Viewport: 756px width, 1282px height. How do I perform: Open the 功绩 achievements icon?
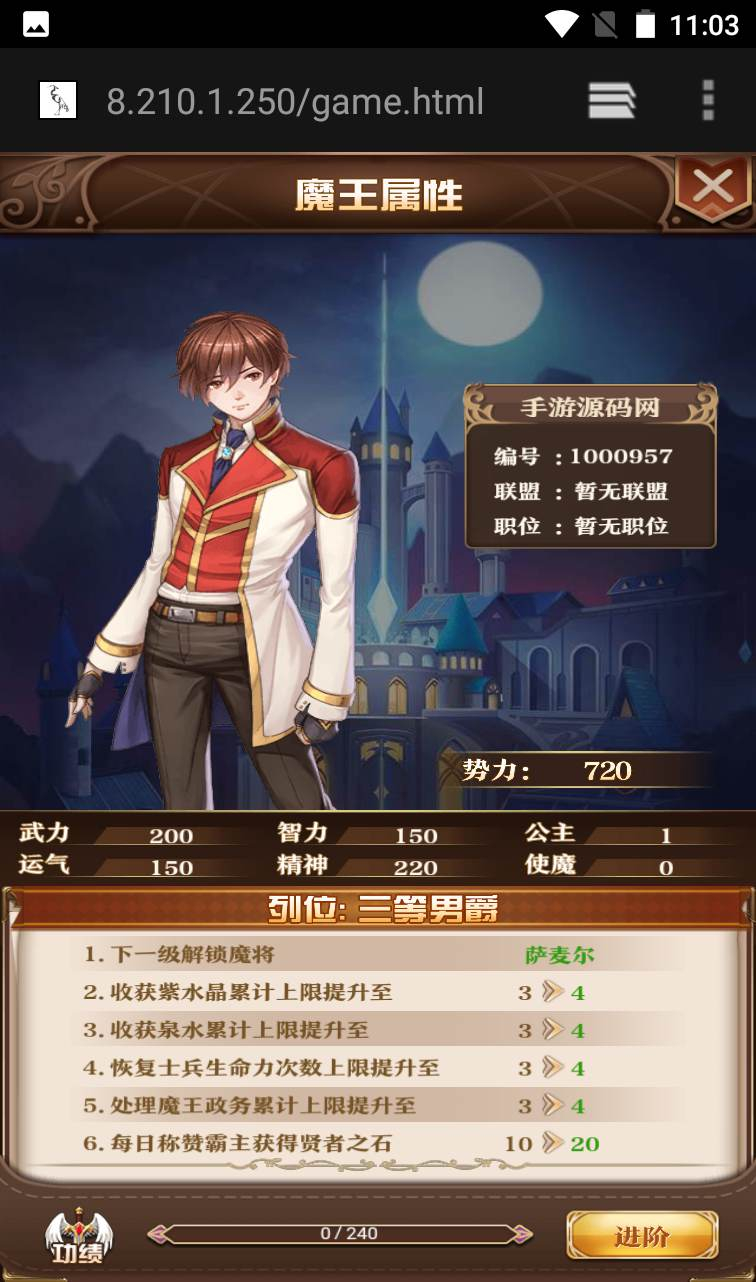coord(79,1235)
